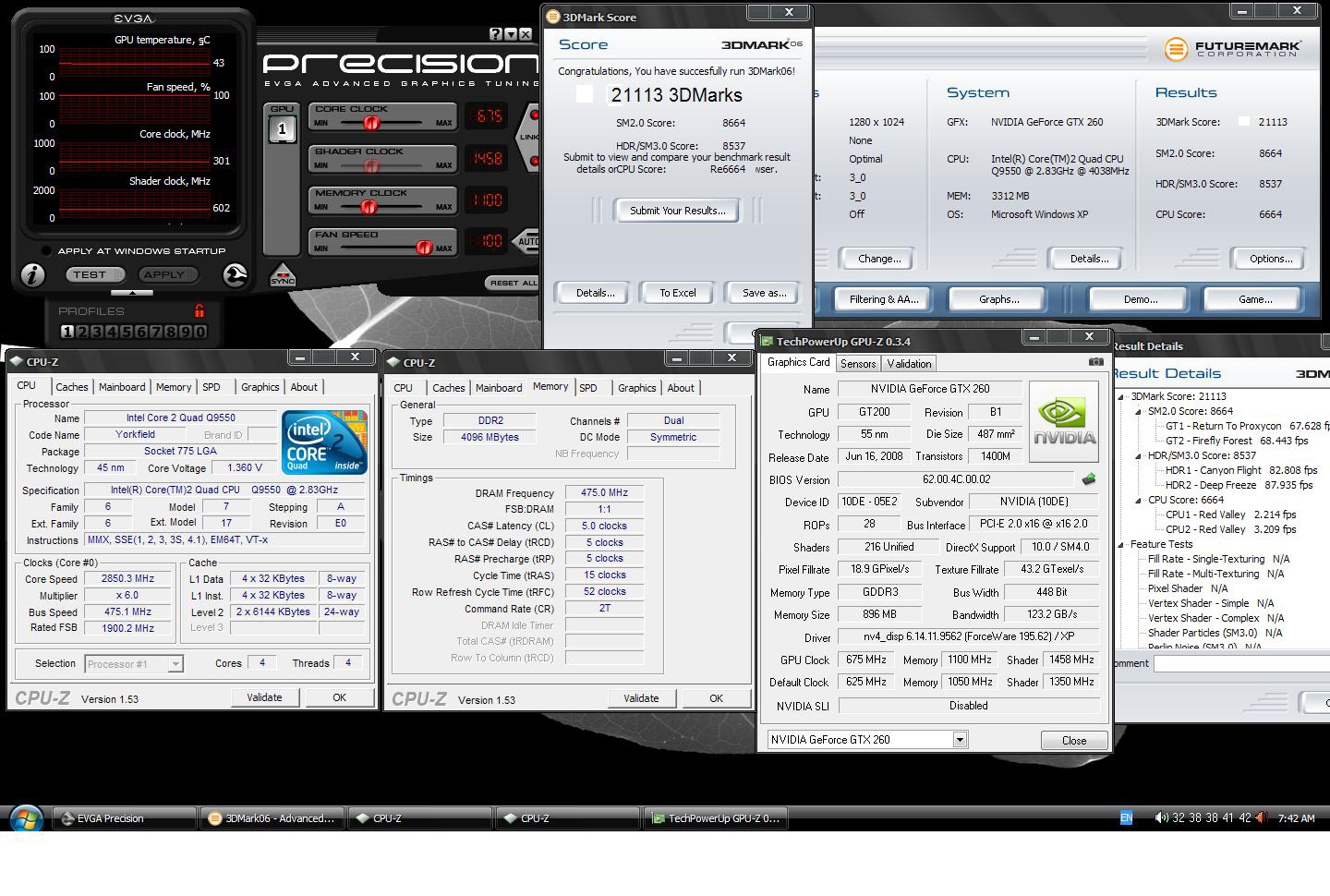Viewport: 1330px width, 896px height.
Task: Select profile slot 7 in EVGA Precision
Action: pyautogui.click(x=156, y=332)
